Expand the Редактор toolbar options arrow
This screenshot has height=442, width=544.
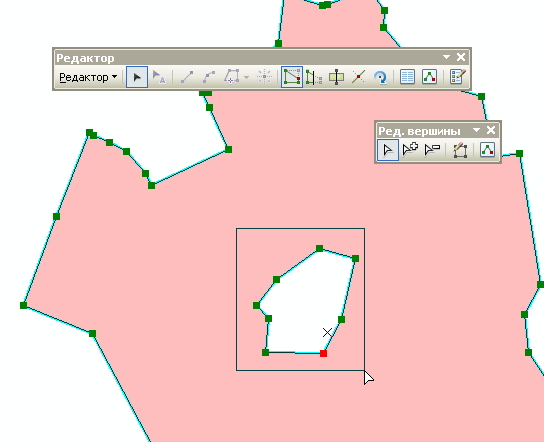(x=447, y=57)
